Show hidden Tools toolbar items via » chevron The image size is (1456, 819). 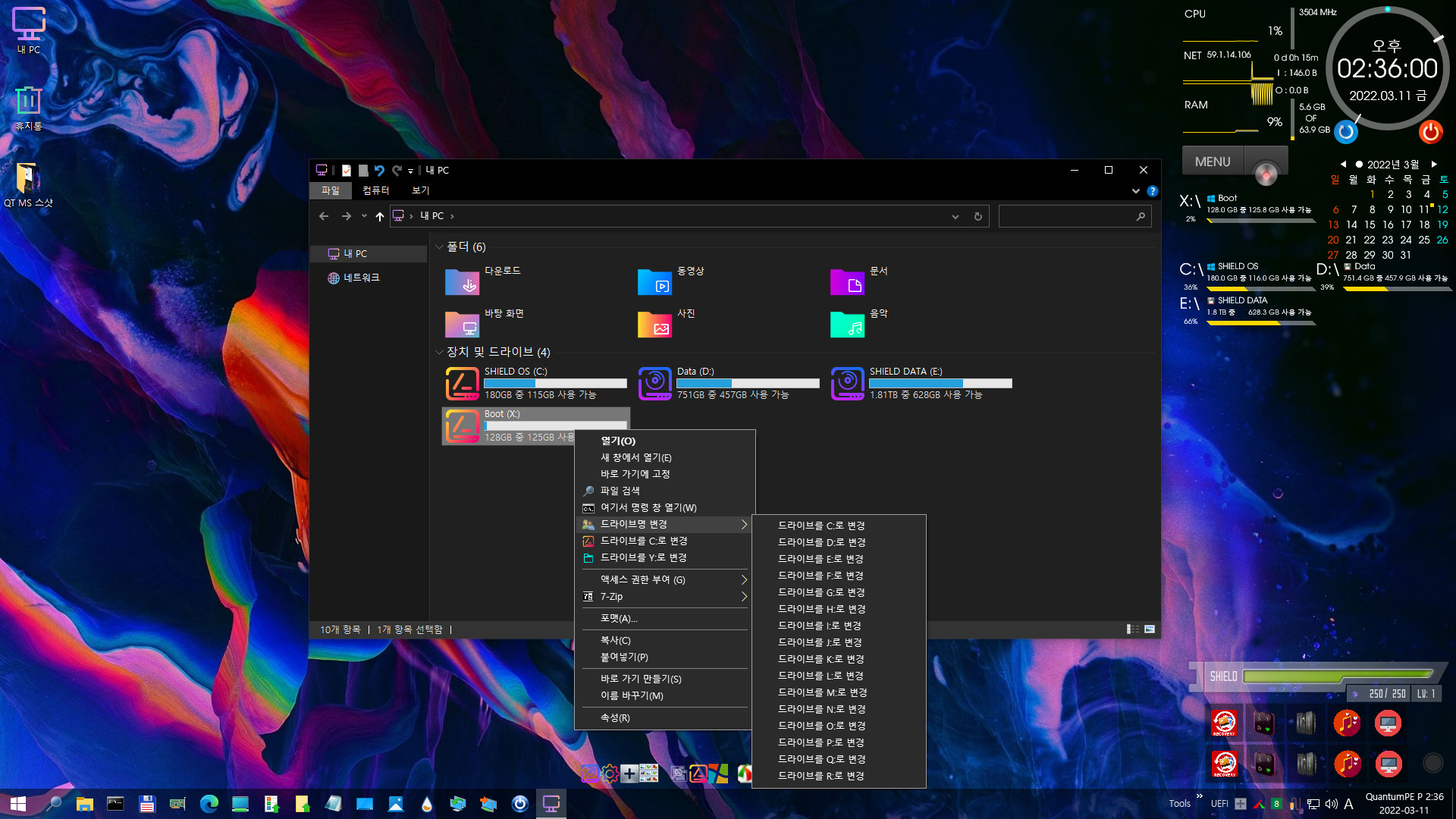coord(1200,796)
